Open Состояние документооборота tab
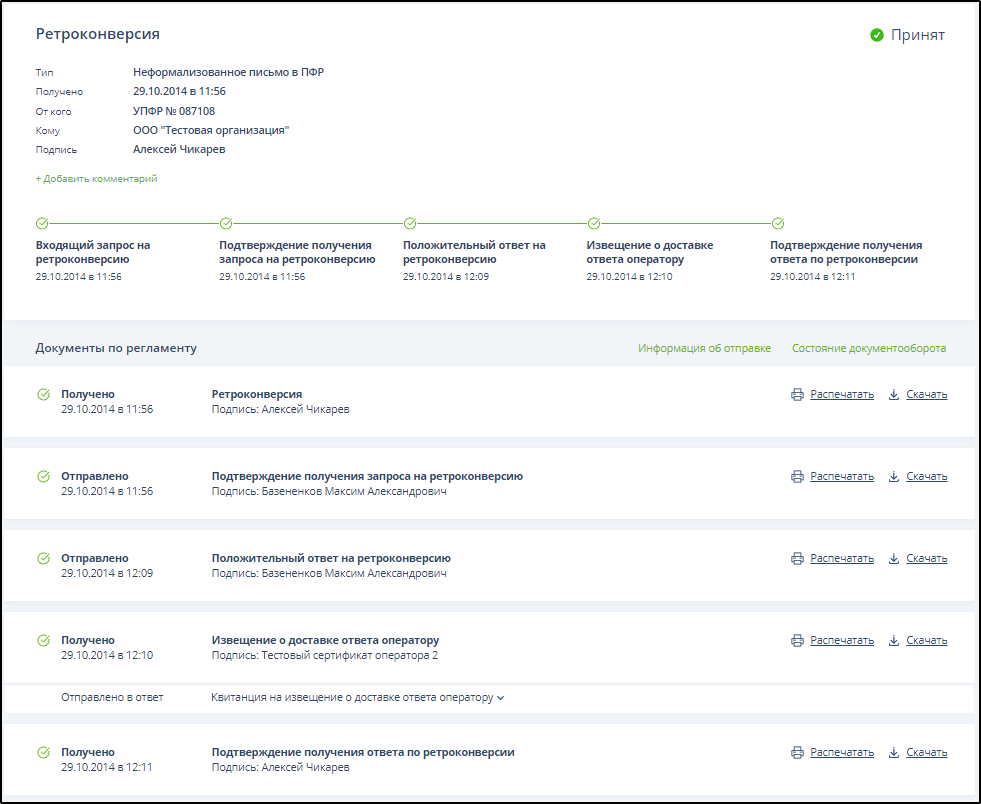This screenshot has width=981, height=804. [868, 349]
